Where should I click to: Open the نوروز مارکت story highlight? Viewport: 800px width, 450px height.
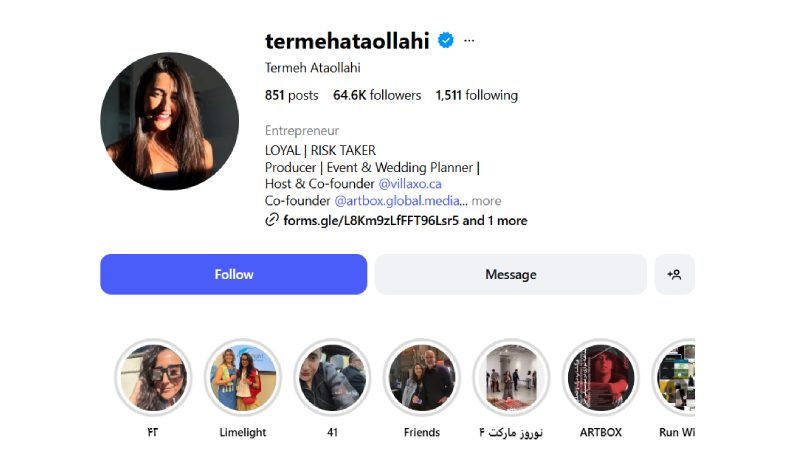[511, 377]
